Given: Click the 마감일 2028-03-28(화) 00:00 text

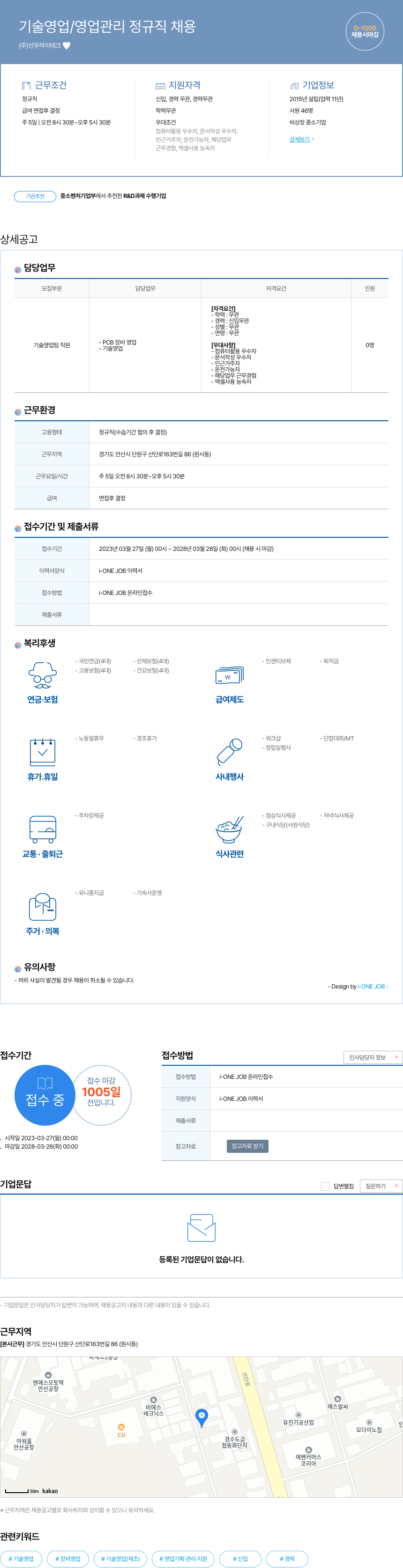Looking at the screenshot, I should 41,1146.
